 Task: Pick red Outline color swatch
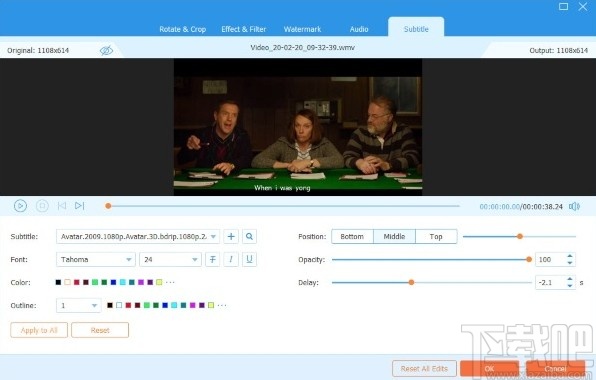tap(128, 305)
